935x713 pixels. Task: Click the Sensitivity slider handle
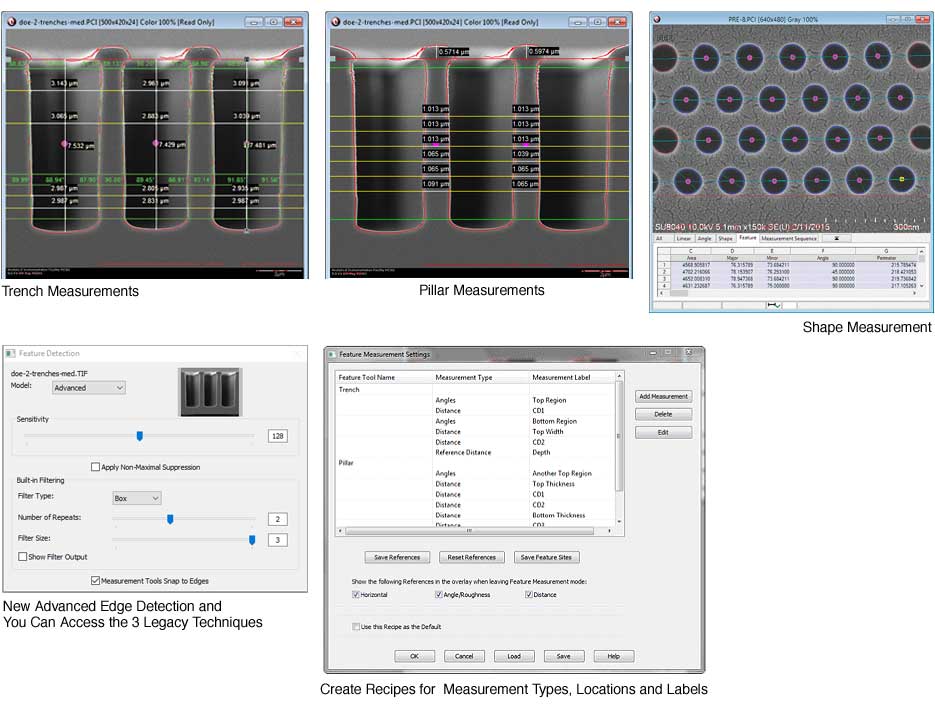coord(139,435)
